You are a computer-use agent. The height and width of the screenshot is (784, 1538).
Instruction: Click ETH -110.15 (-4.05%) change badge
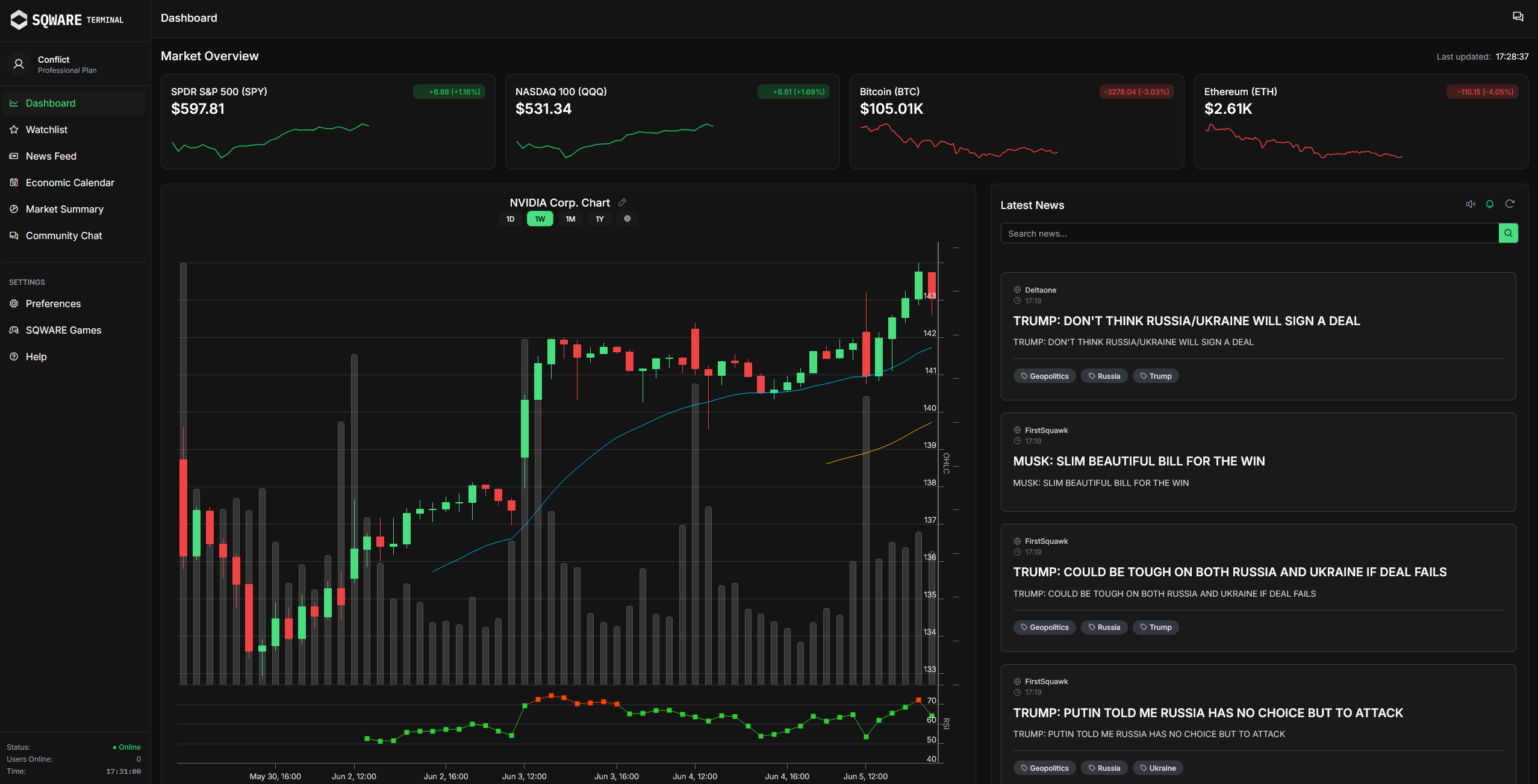point(1483,92)
